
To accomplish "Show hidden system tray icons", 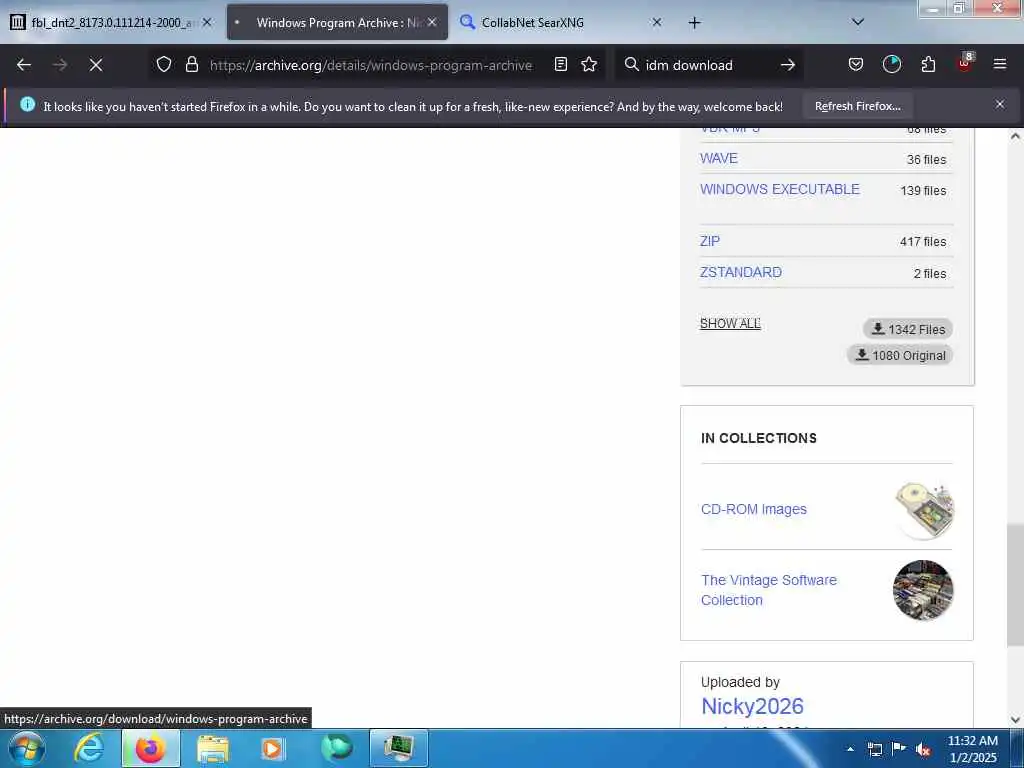I will click(x=850, y=749).
